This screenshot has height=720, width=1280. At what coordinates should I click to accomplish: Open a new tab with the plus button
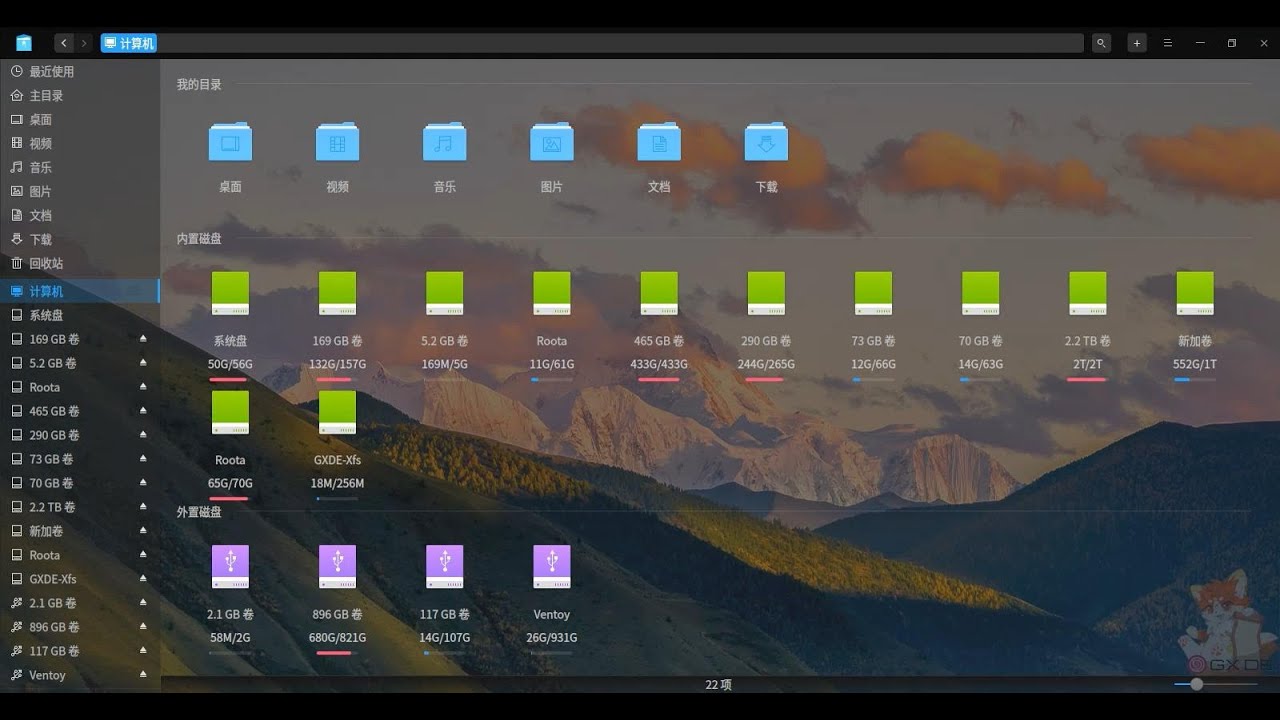click(1137, 43)
